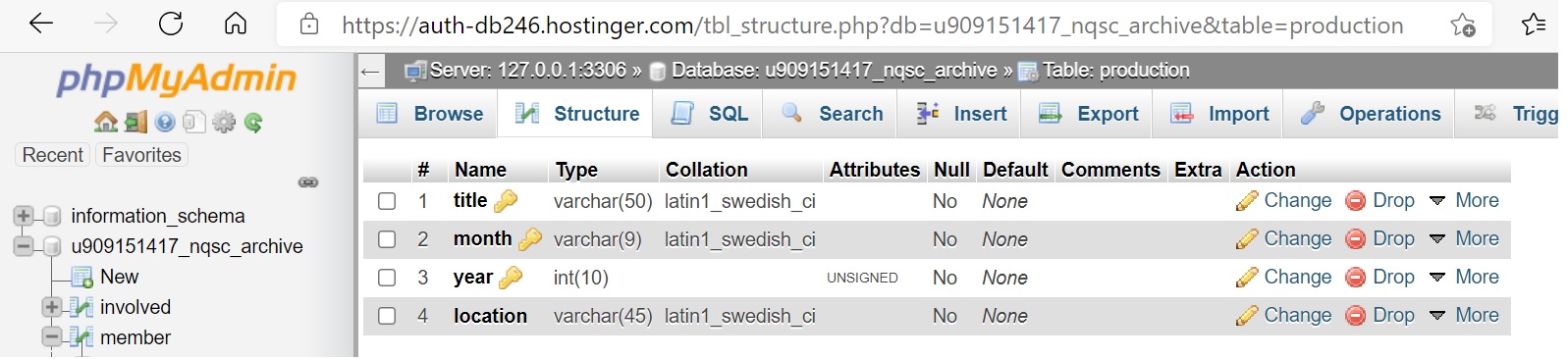Click Change link for year column
The image size is (1568, 359).
click(x=1284, y=277)
